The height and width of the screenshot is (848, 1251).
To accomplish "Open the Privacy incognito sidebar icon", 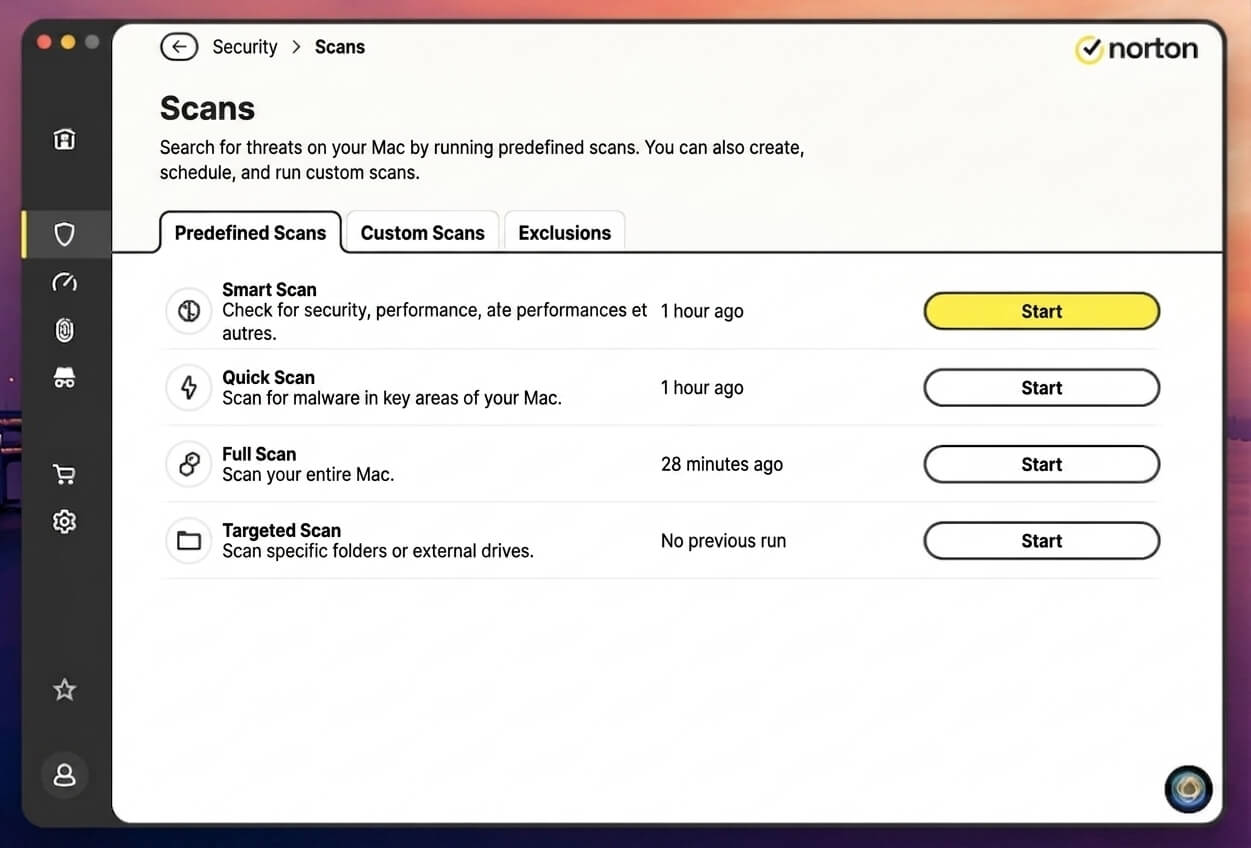I will [64, 378].
